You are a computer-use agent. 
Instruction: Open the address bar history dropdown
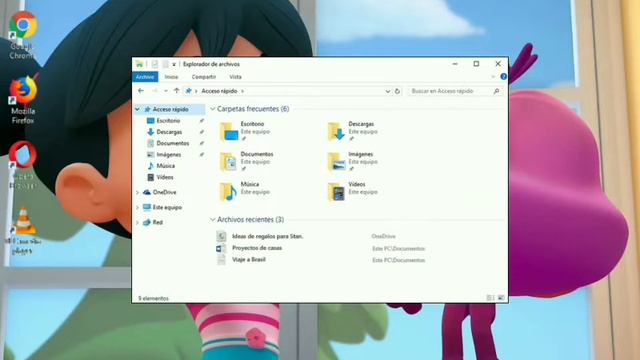pyautogui.click(x=388, y=91)
